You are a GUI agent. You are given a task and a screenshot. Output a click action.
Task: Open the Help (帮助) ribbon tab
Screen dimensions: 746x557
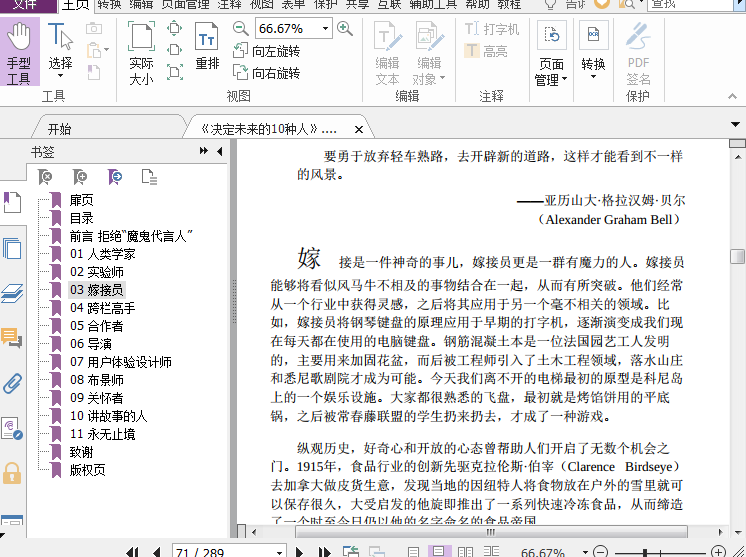(x=477, y=5)
